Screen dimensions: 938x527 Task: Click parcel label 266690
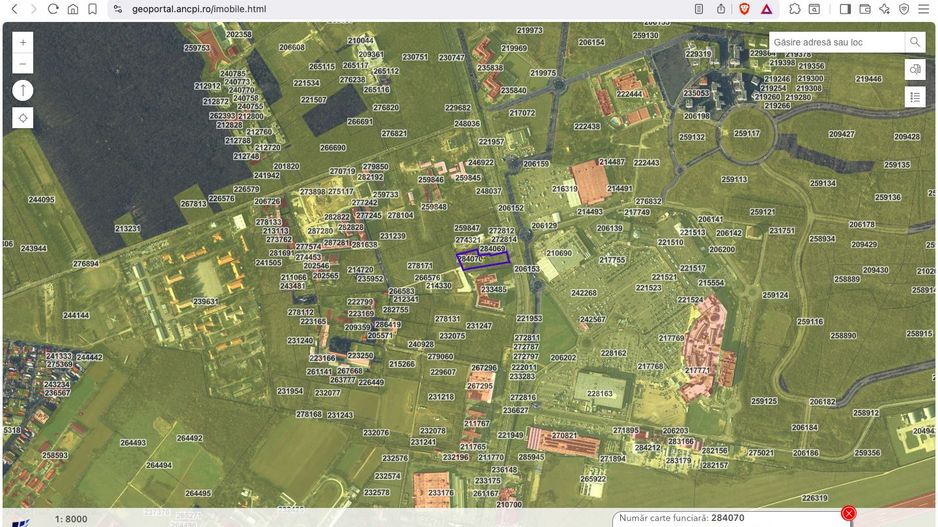point(333,147)
